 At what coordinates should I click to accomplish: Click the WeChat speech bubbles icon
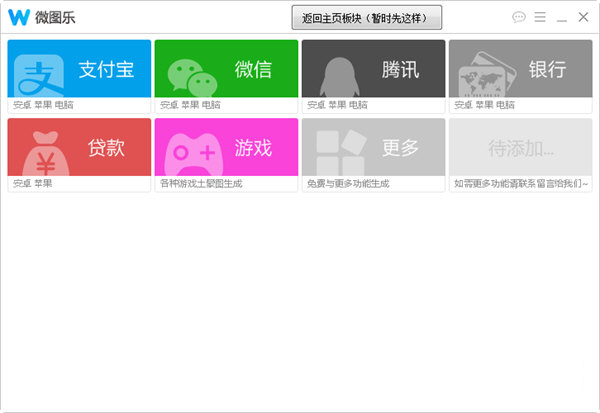(x=192, y=78)
